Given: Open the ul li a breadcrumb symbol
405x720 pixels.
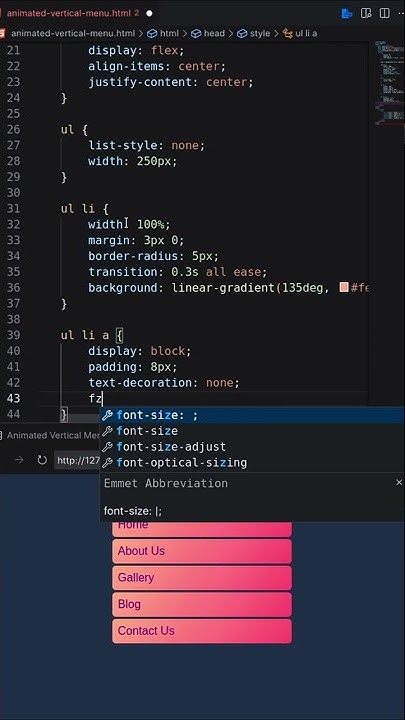Looking at the screenshot, I should [300, 34].
